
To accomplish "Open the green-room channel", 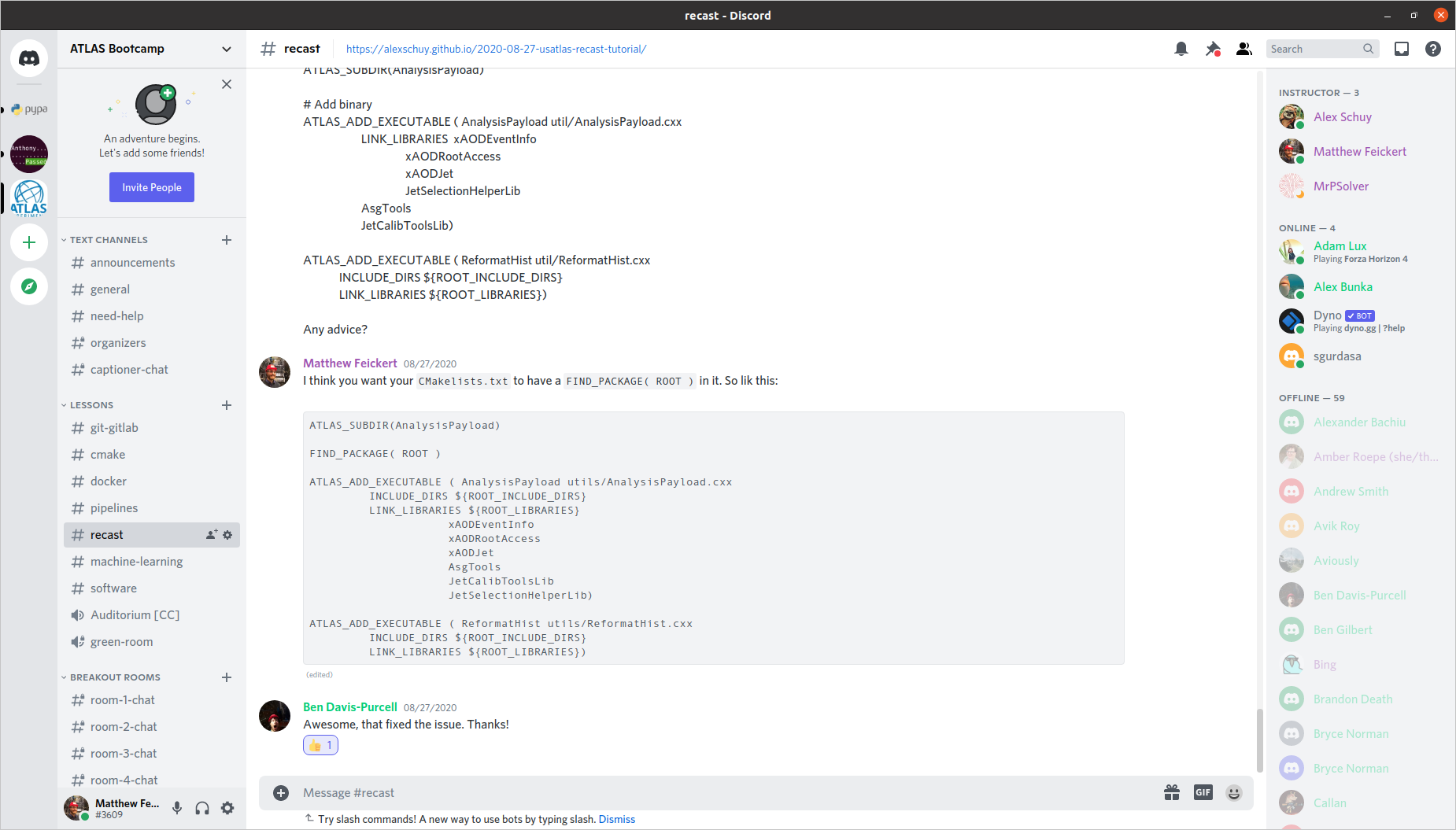I will (x=152, y=642).
